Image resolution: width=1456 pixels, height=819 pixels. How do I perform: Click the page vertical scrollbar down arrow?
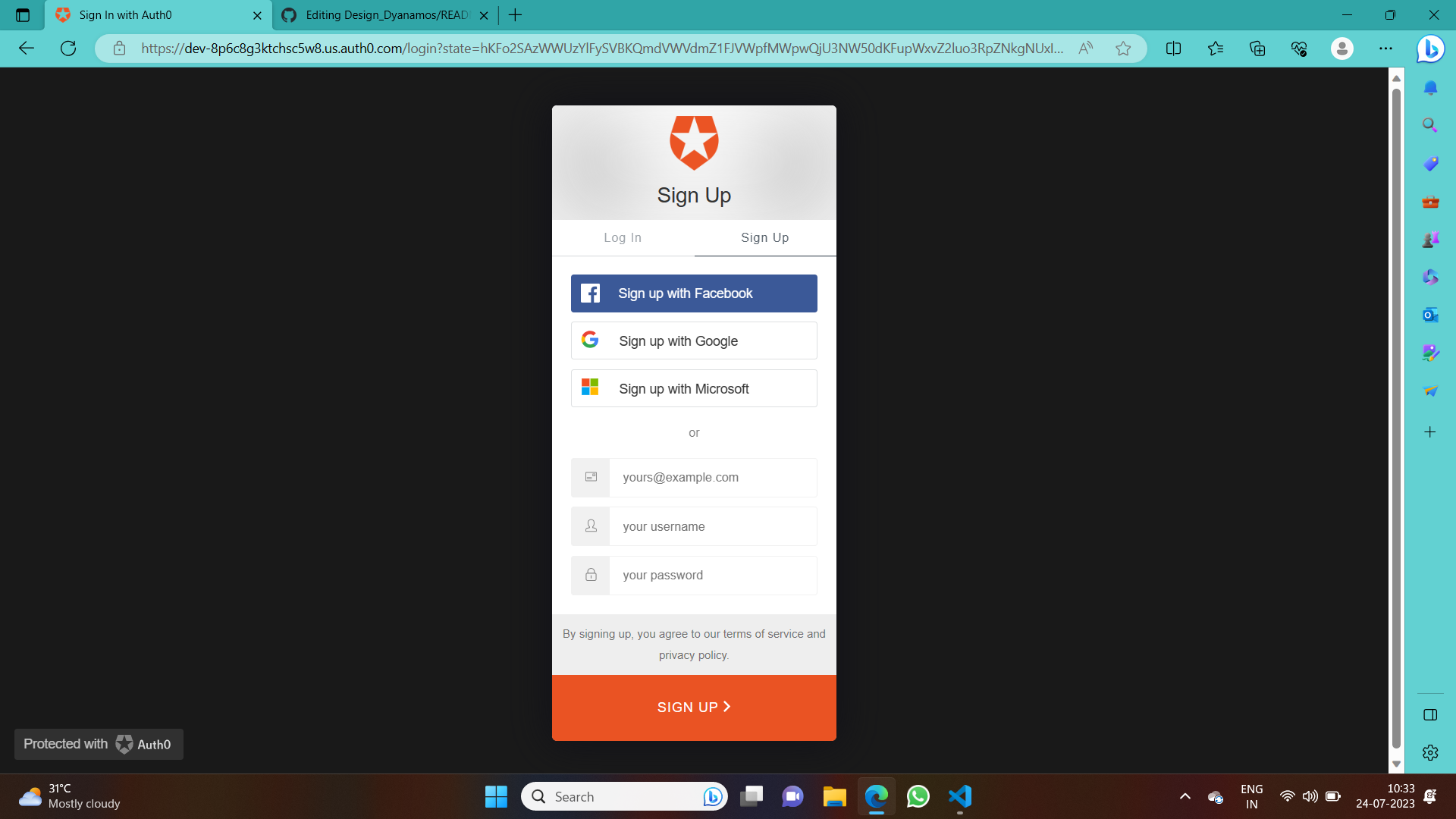click(x=1396, y=764)
